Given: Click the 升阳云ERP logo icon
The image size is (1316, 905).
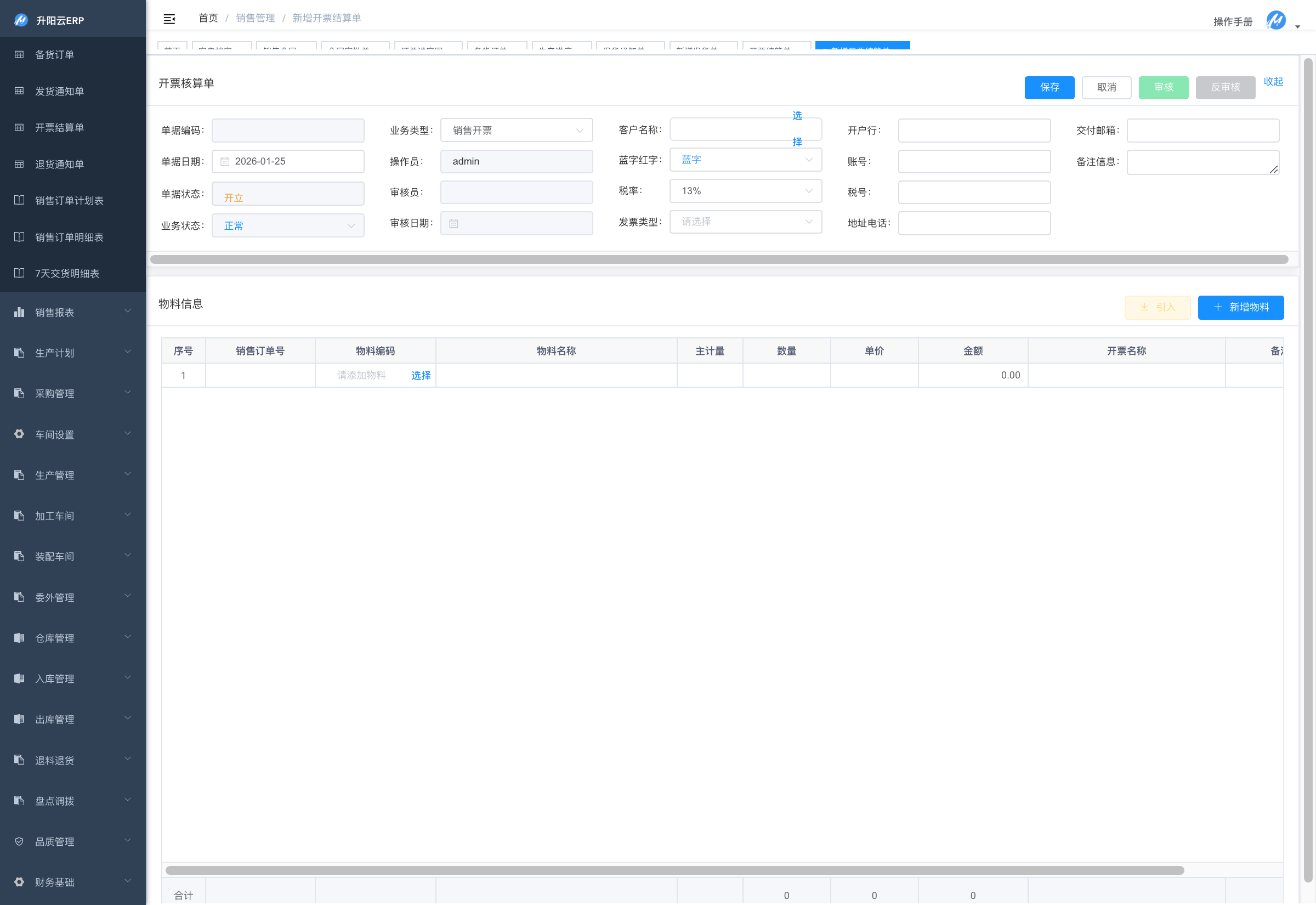Looking at the screenshot, I should [21, 20].
